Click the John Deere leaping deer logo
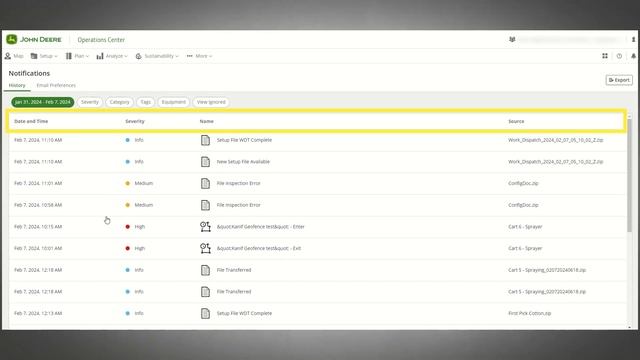 (x=11, y=39)
